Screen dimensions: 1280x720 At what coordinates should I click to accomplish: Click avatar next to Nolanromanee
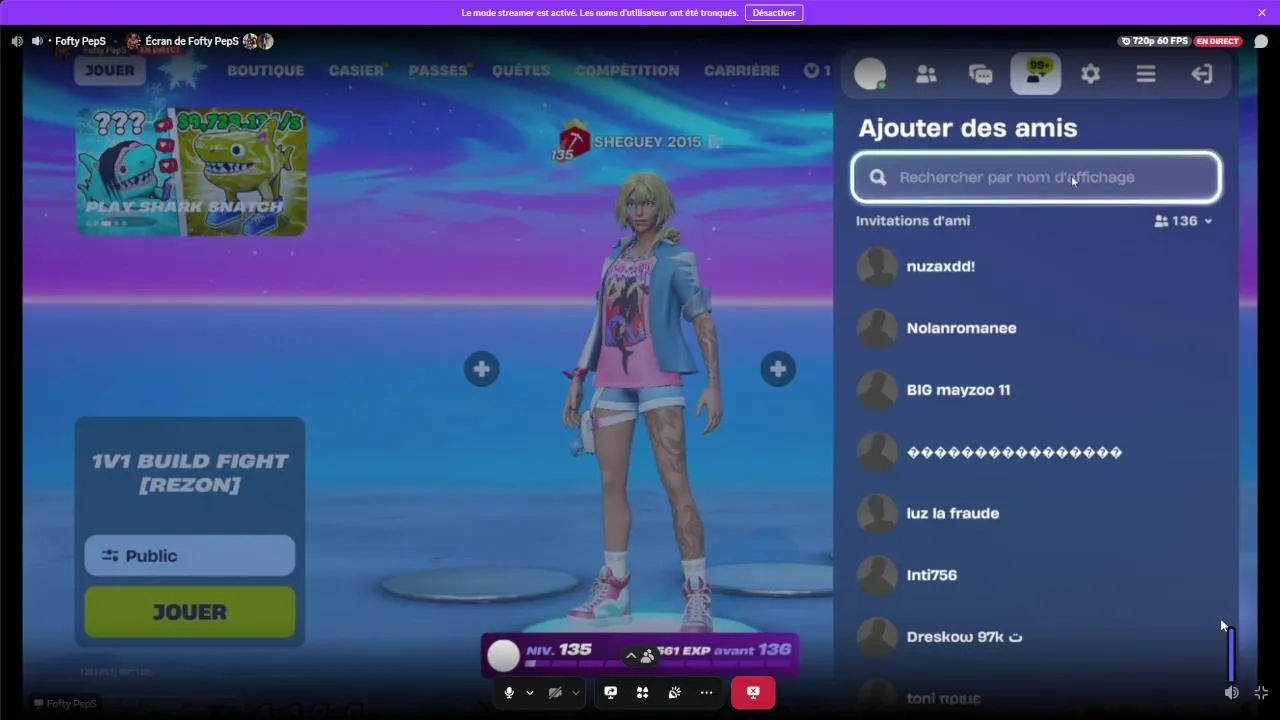pos(877,328)
